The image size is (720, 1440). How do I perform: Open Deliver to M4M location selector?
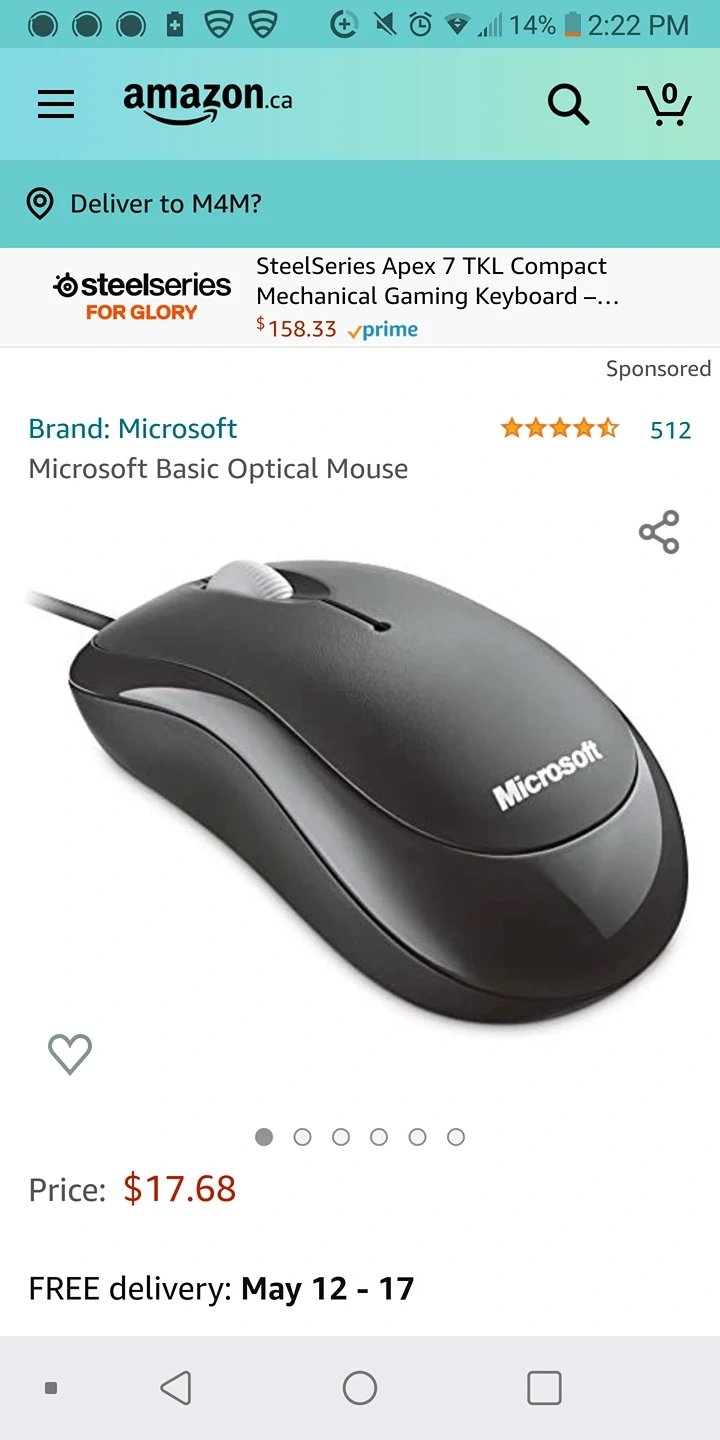[360, 204]
